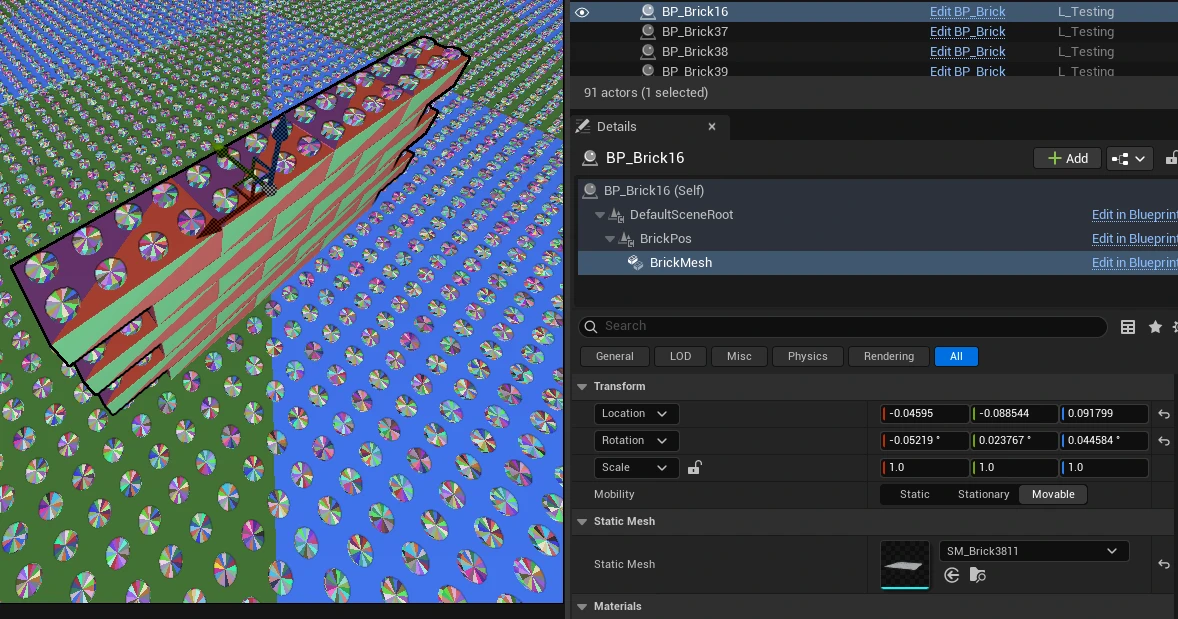This screenshot has width=1178, height=619.
Task: Set Mobility to Static
Action: [914, 494]
